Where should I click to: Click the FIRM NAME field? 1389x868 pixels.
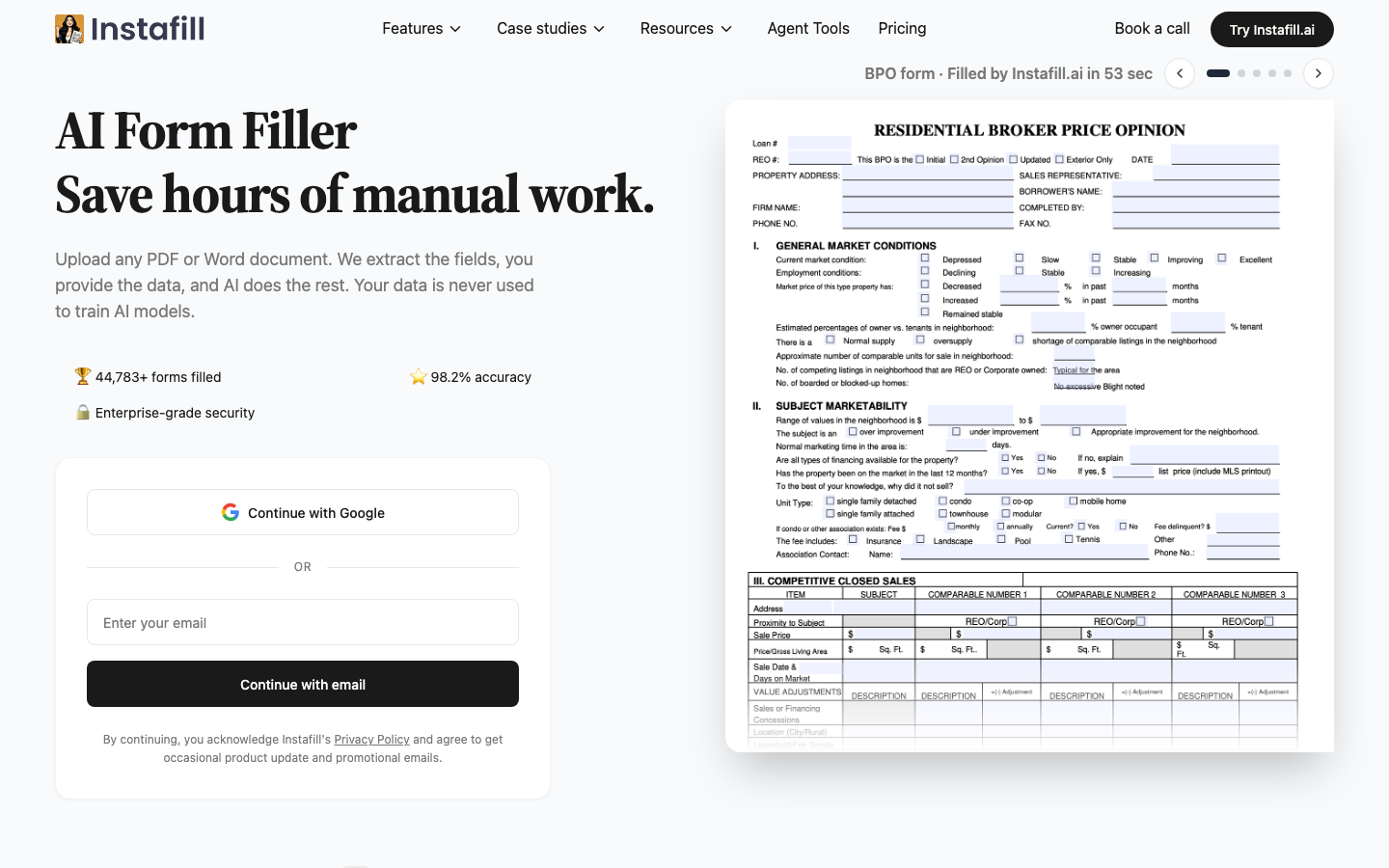click(x=928, y=205)
